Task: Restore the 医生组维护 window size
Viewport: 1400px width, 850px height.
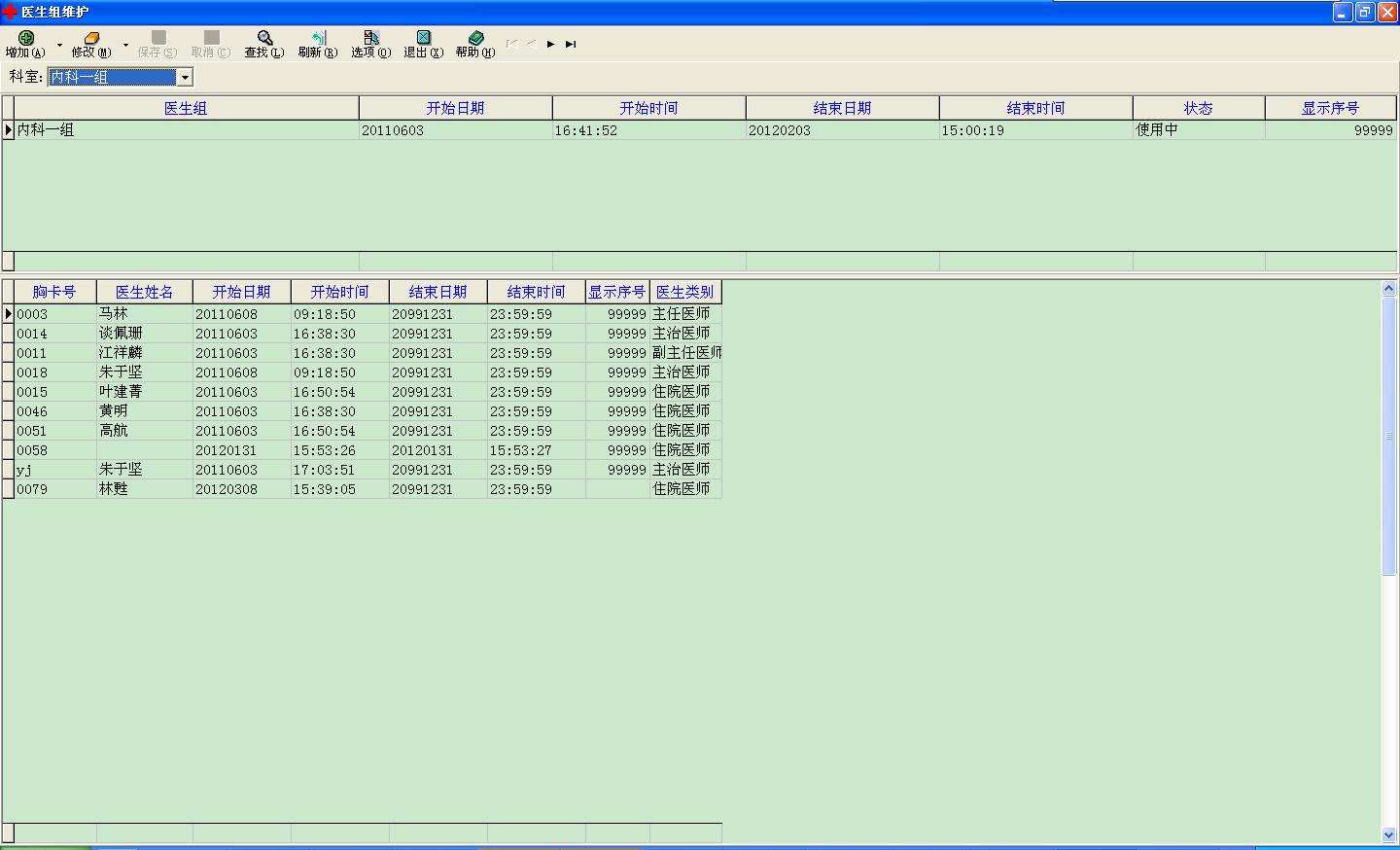Action: click(1365, 12)
